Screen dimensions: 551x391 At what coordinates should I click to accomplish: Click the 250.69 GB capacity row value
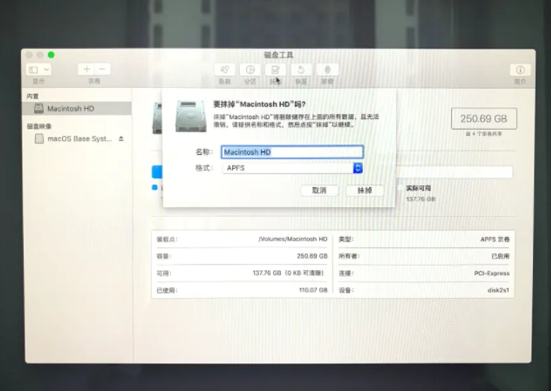tap(312, 256)
